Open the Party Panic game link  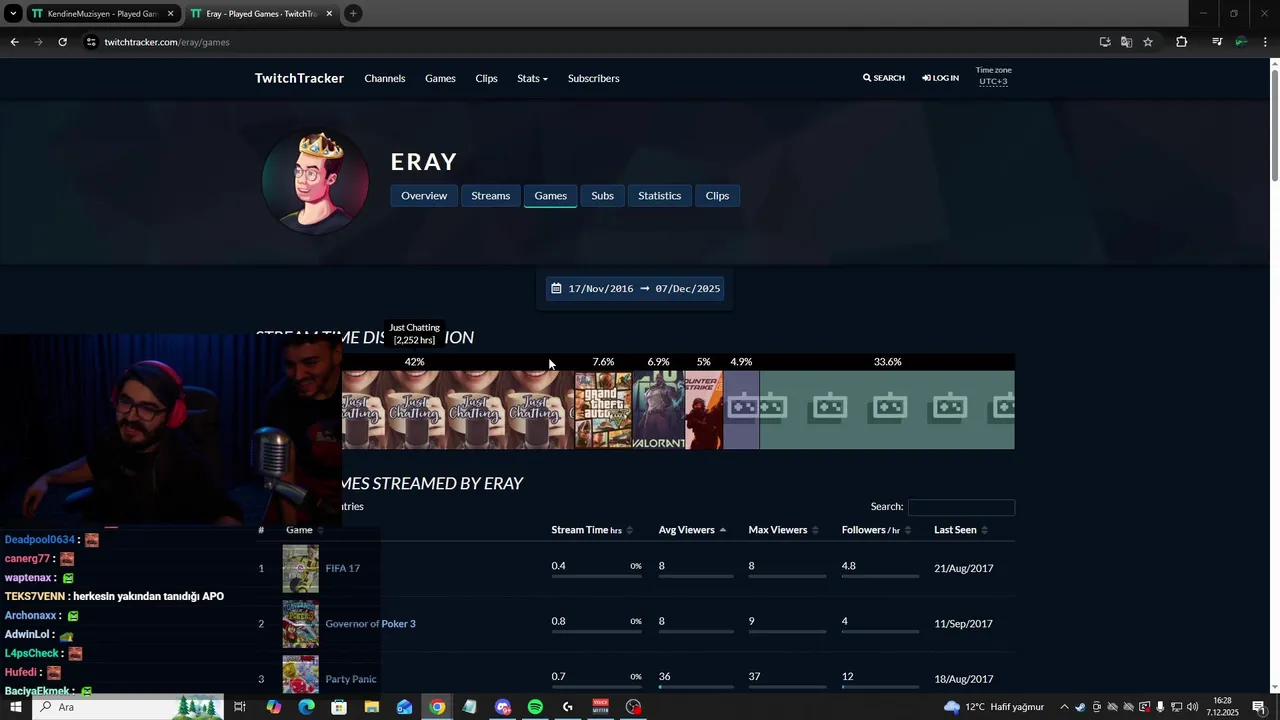351,679
